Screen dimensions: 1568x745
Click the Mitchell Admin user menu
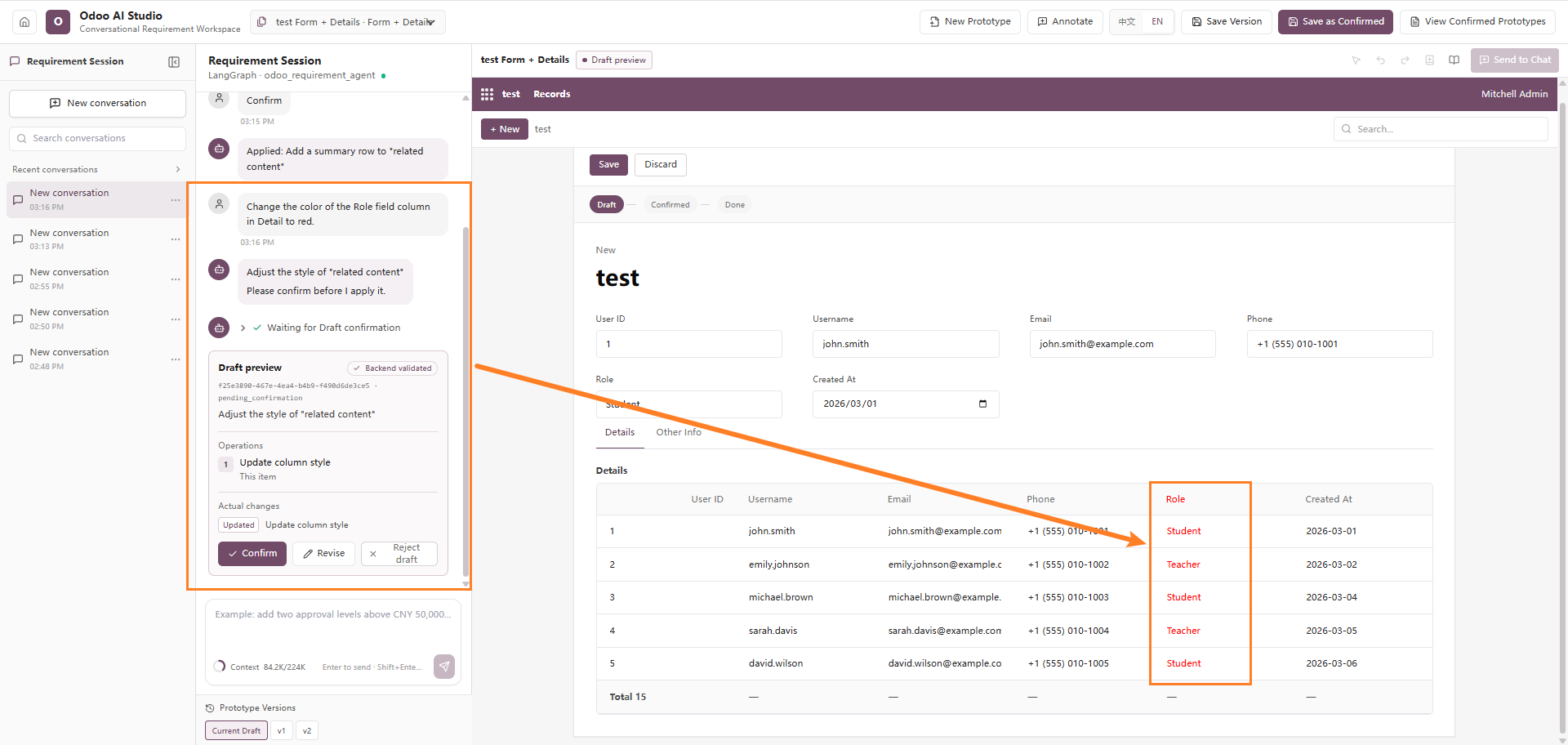tap(1514, 95)
